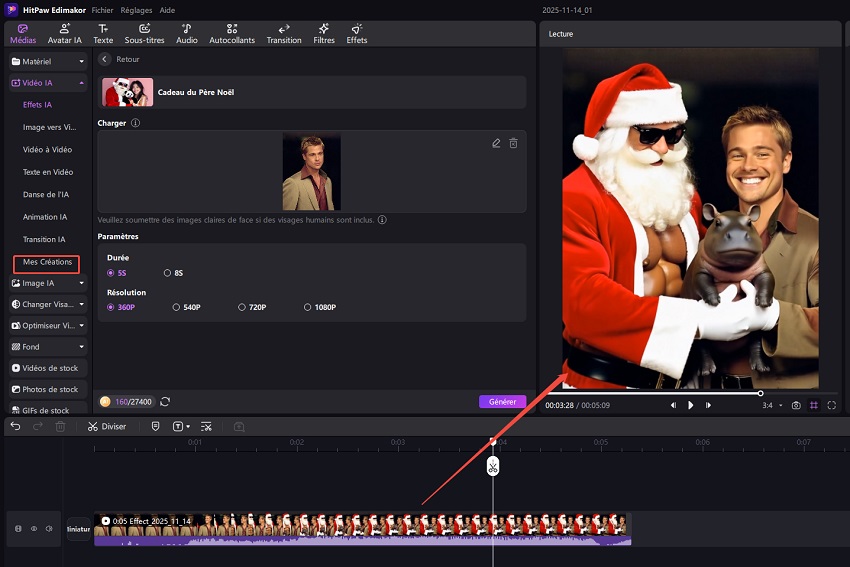Open the Transition tab
Image resolution: width=850 pixels, height=567 pixels.
click(284, 34)
